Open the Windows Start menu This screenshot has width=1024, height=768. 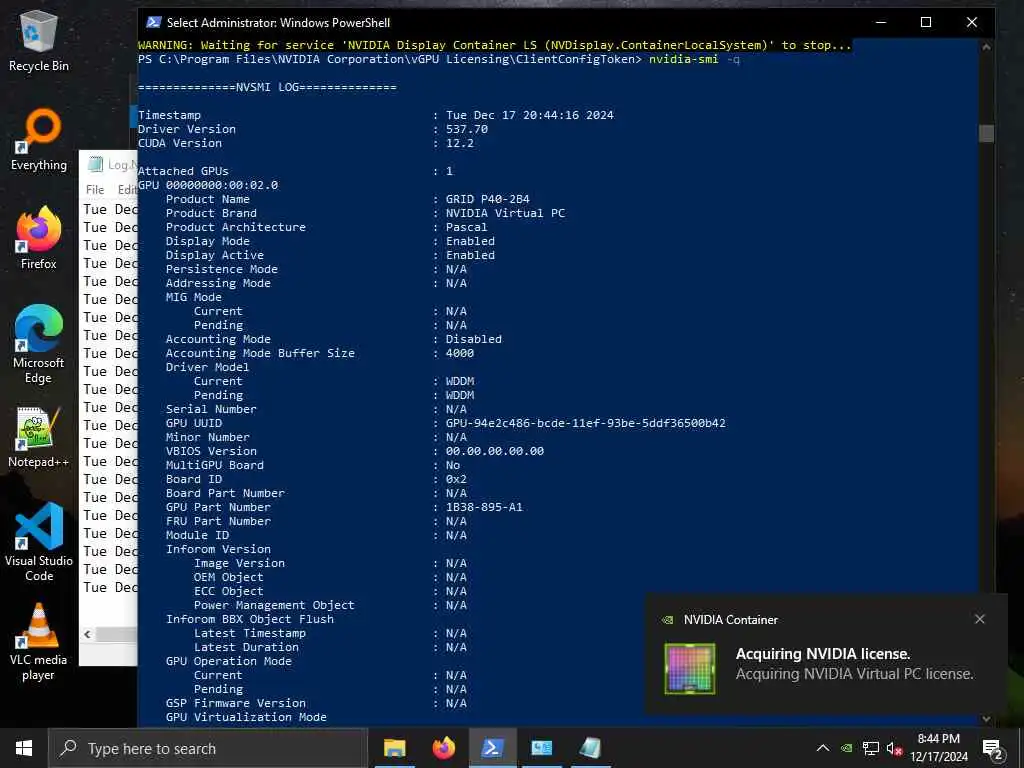[24, 748]
